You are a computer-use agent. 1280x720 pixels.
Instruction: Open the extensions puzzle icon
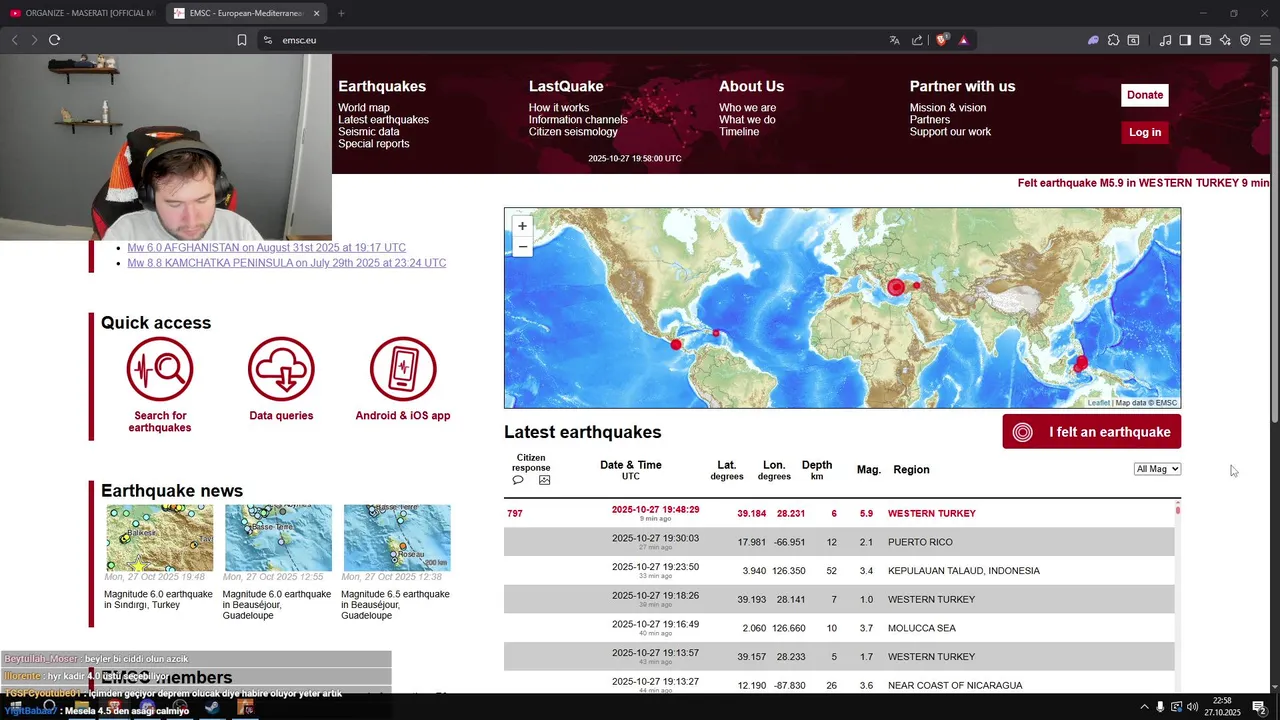pos(1113,40)
